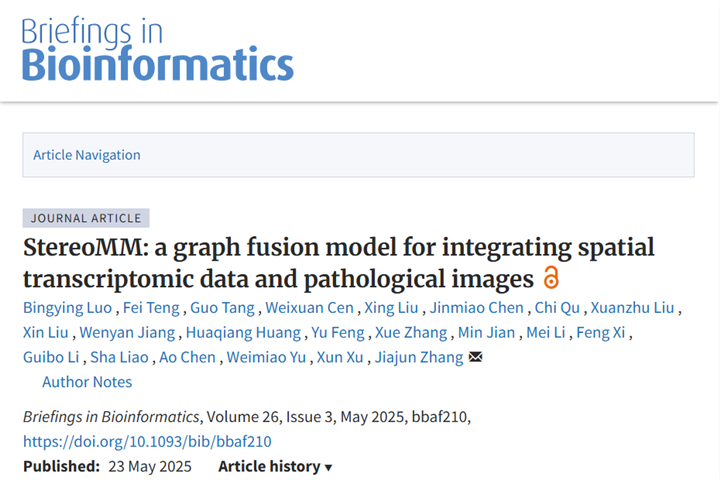Click the open access lock icon
Screen dimensions: 720x480
click(x=551, y=277)
